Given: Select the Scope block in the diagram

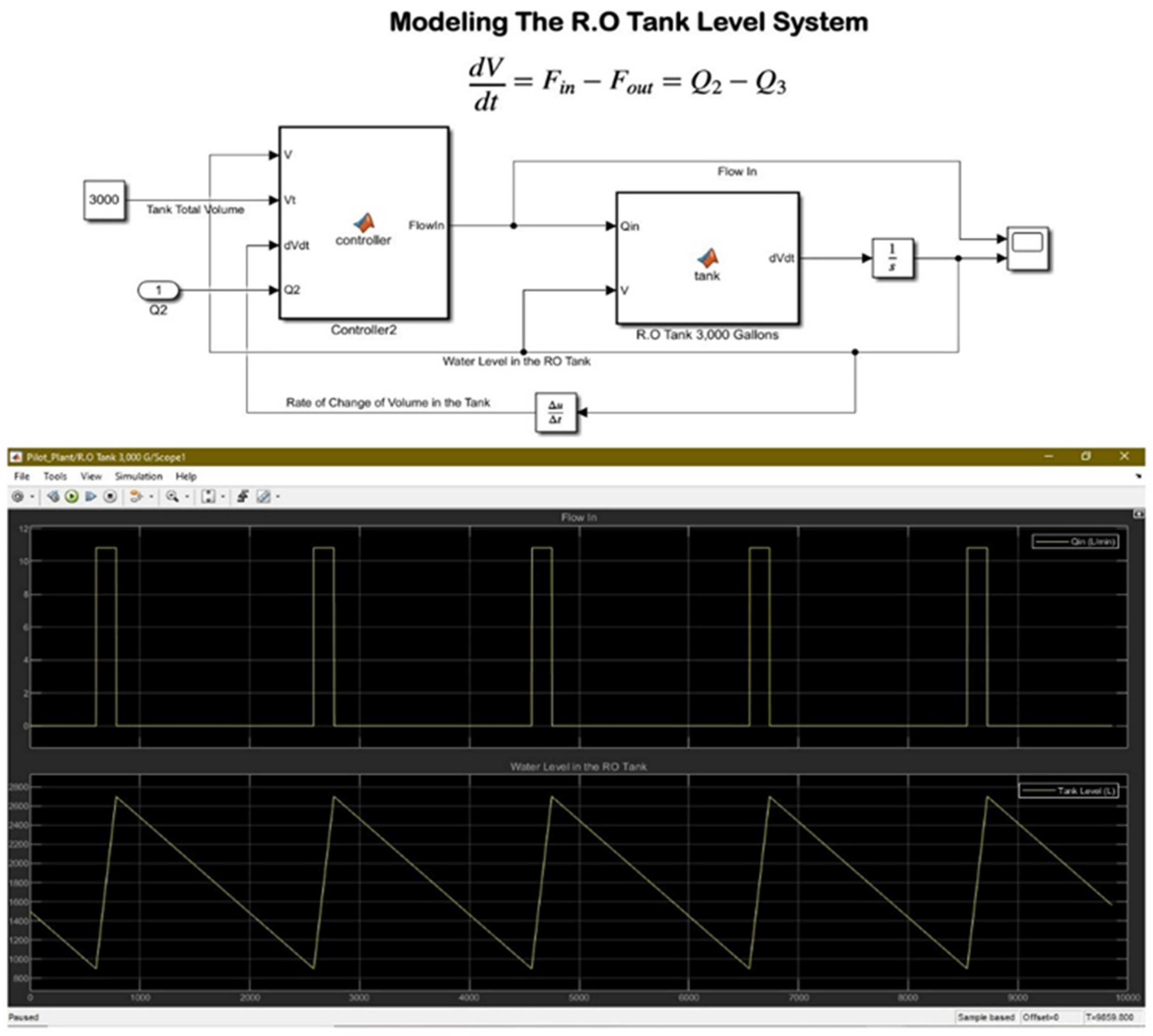Looking at the screenshot, I should [1027, 248].
